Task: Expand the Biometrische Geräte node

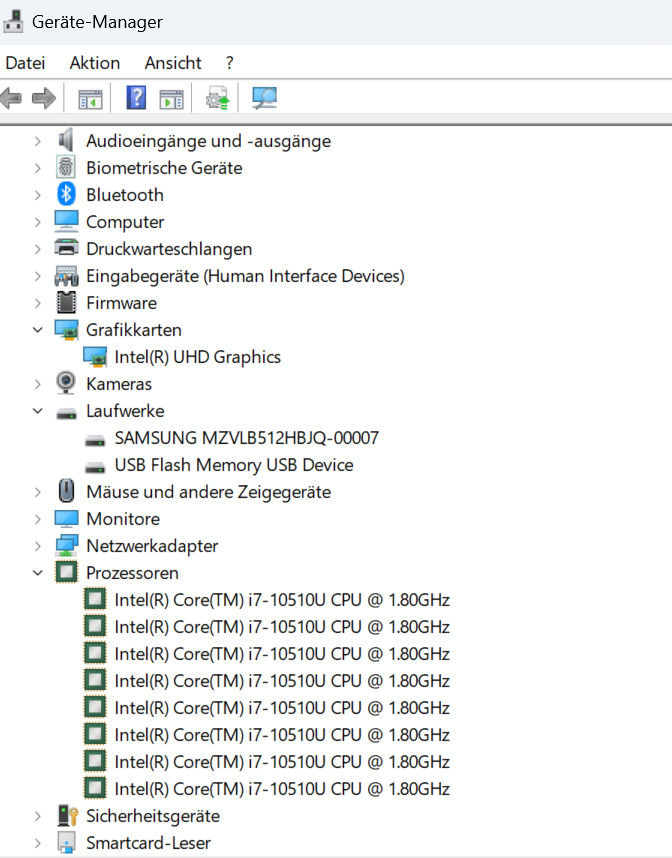Action: point(37,168)
